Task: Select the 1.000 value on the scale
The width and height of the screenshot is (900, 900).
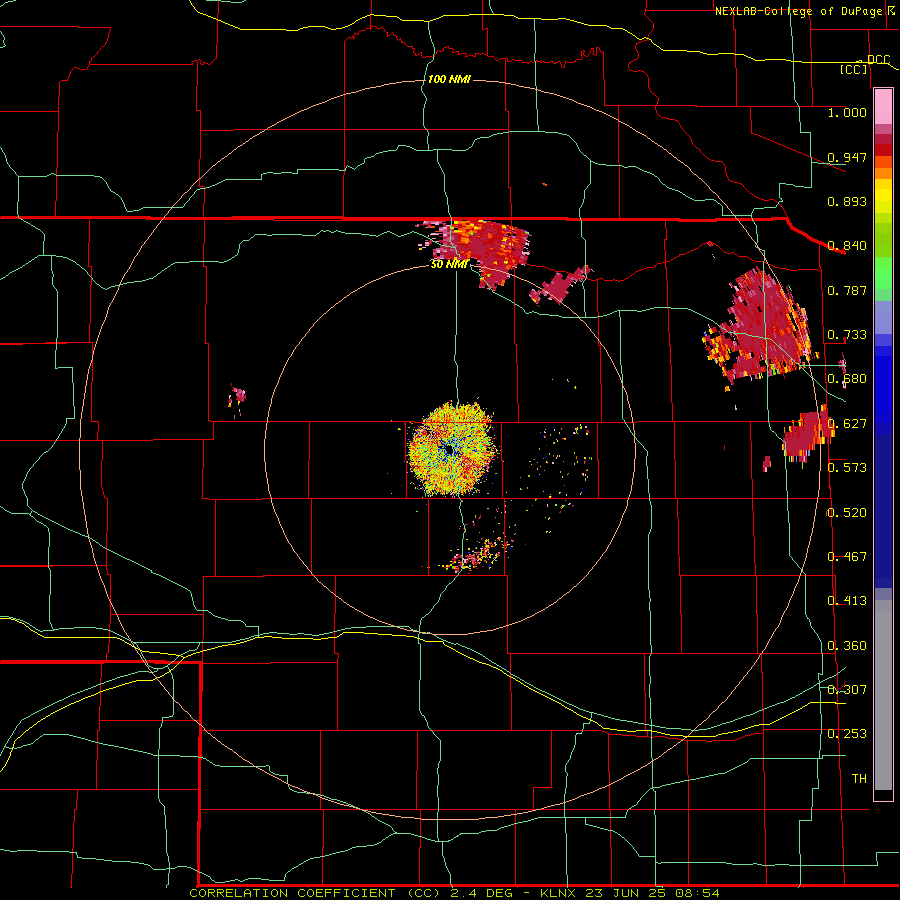Action: (x=847, y=112)
